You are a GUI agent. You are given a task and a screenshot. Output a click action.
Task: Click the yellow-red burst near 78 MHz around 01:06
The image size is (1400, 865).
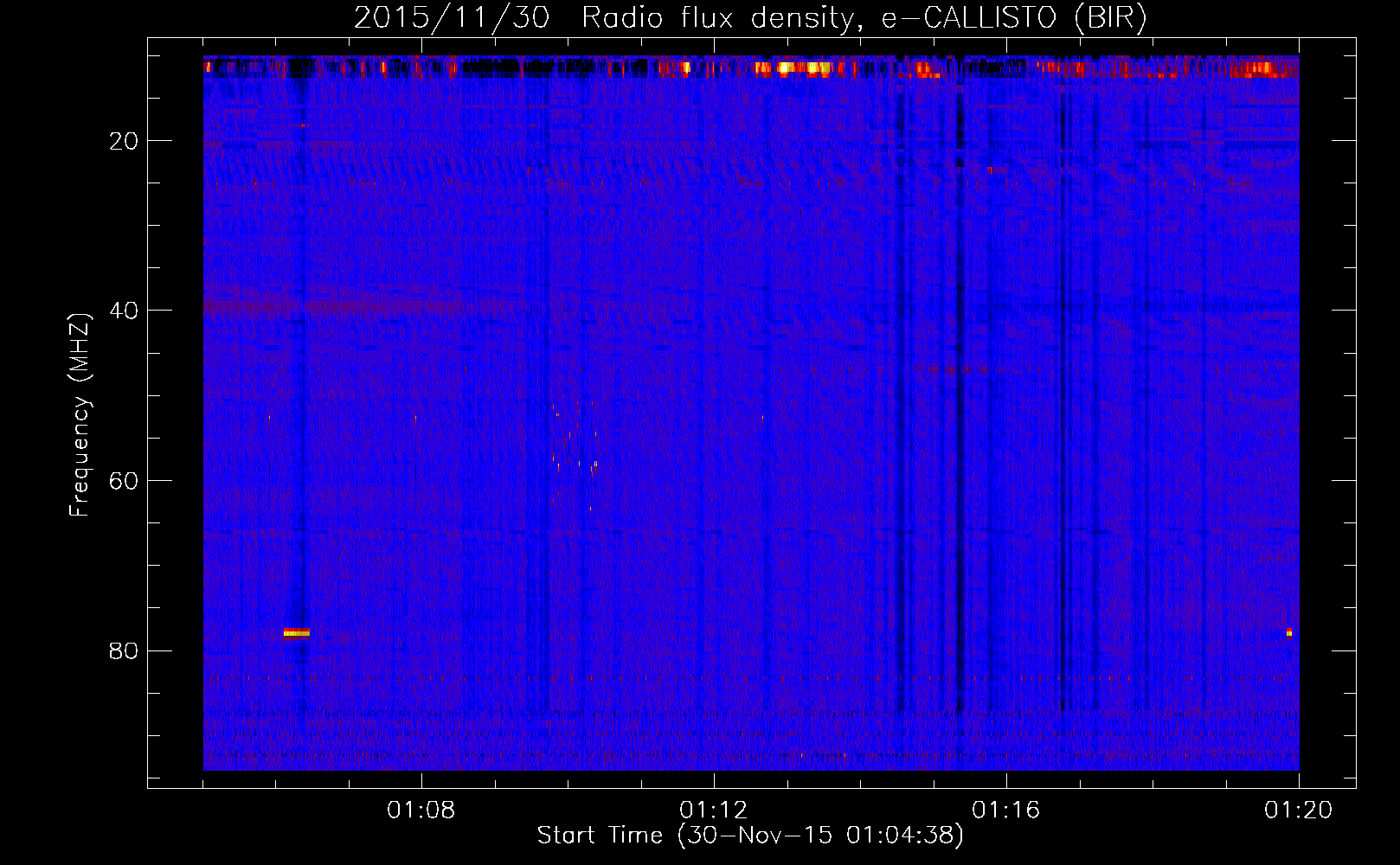(296, 632)
